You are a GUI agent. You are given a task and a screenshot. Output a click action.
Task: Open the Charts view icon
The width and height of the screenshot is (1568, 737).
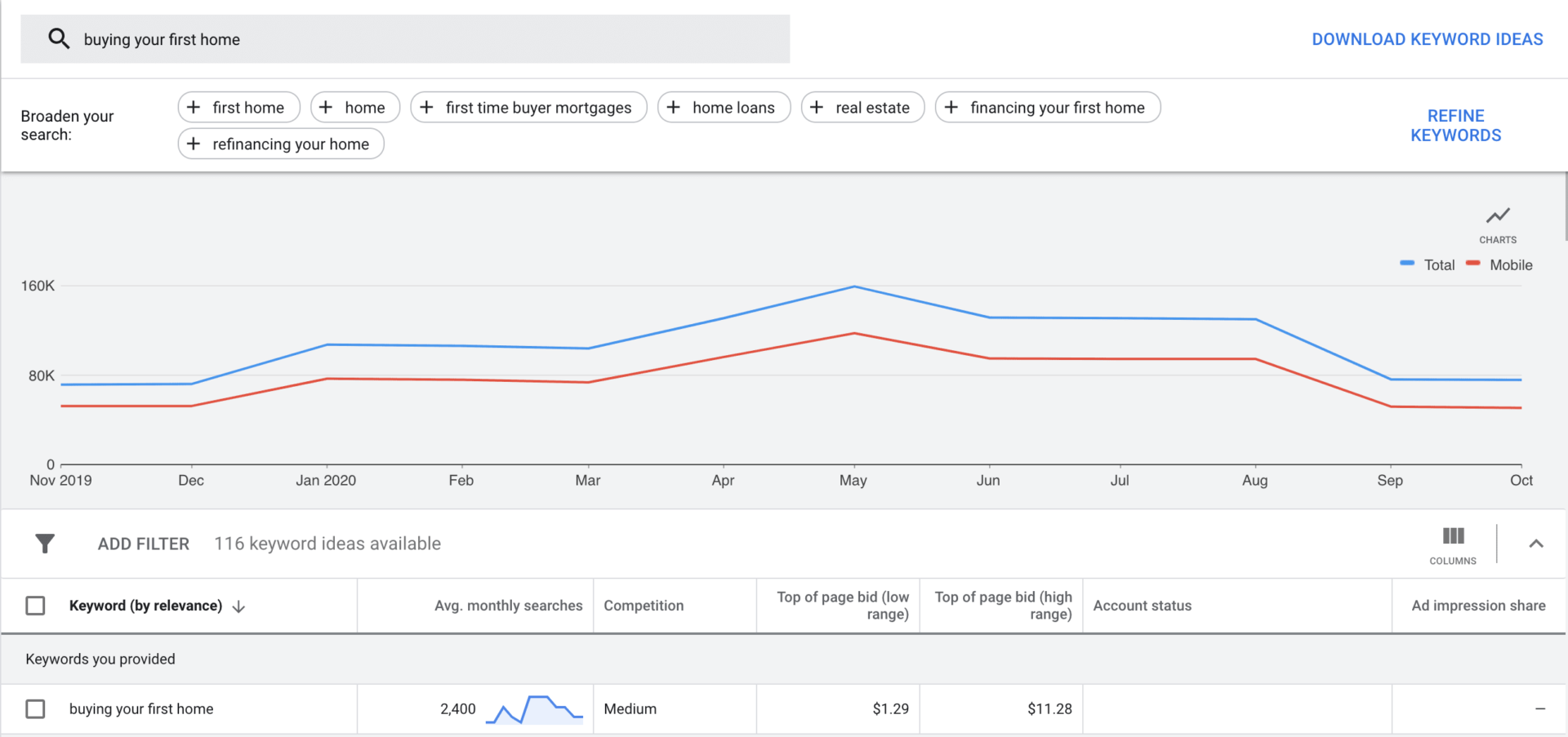1497,217
